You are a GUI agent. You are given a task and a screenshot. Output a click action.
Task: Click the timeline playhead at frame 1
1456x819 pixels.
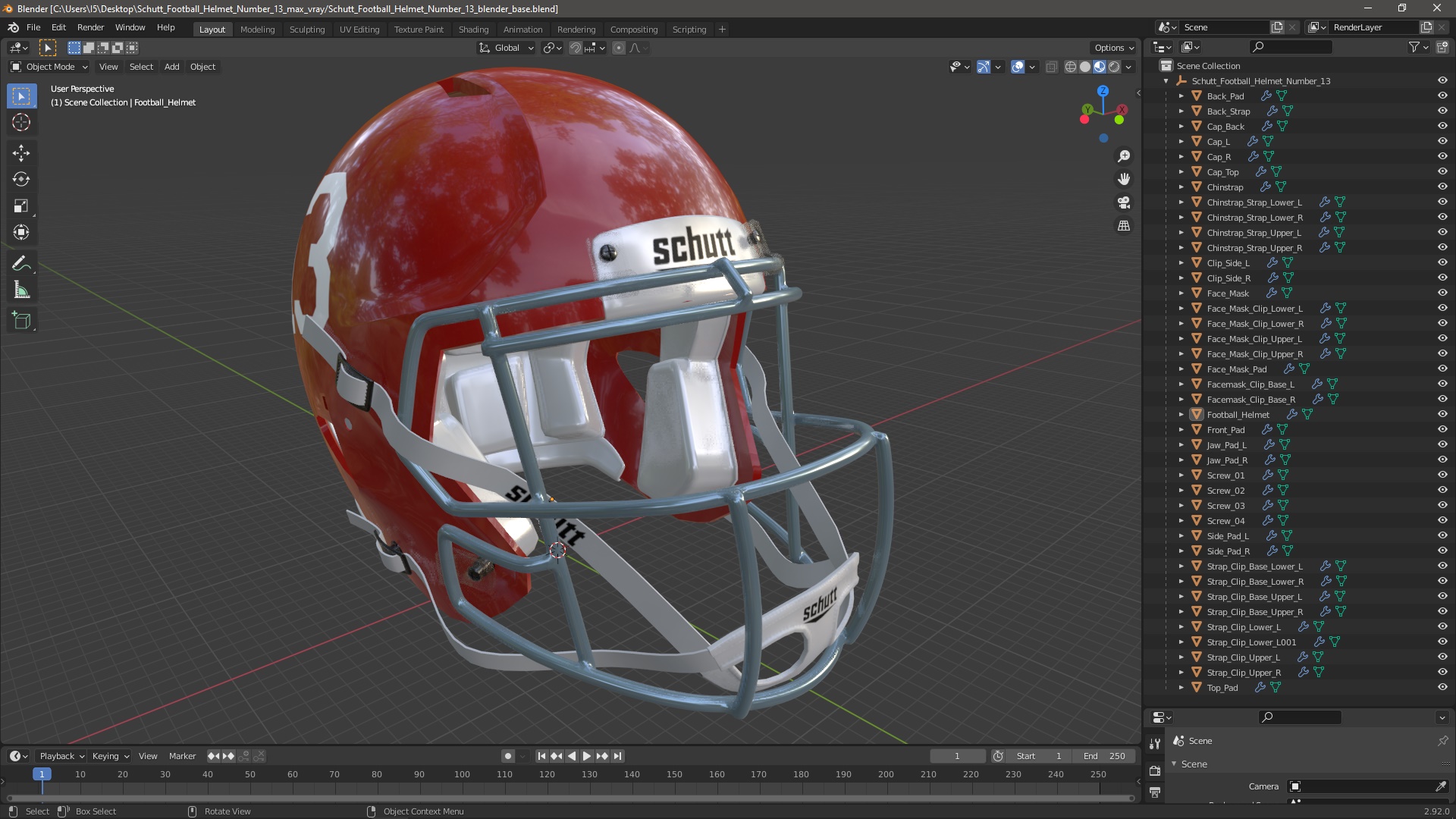(42, 774)
